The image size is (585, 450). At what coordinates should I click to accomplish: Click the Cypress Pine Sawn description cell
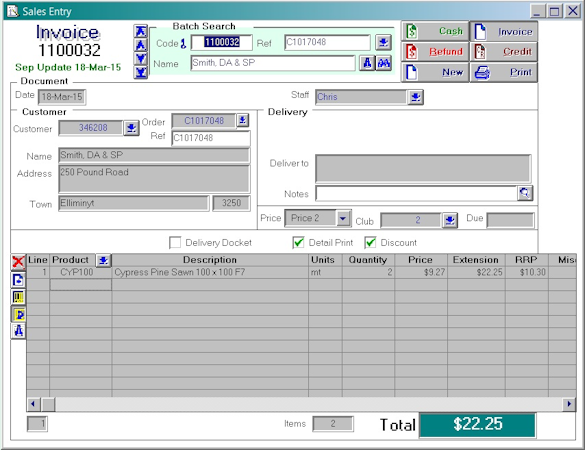(x=210, y=272)
